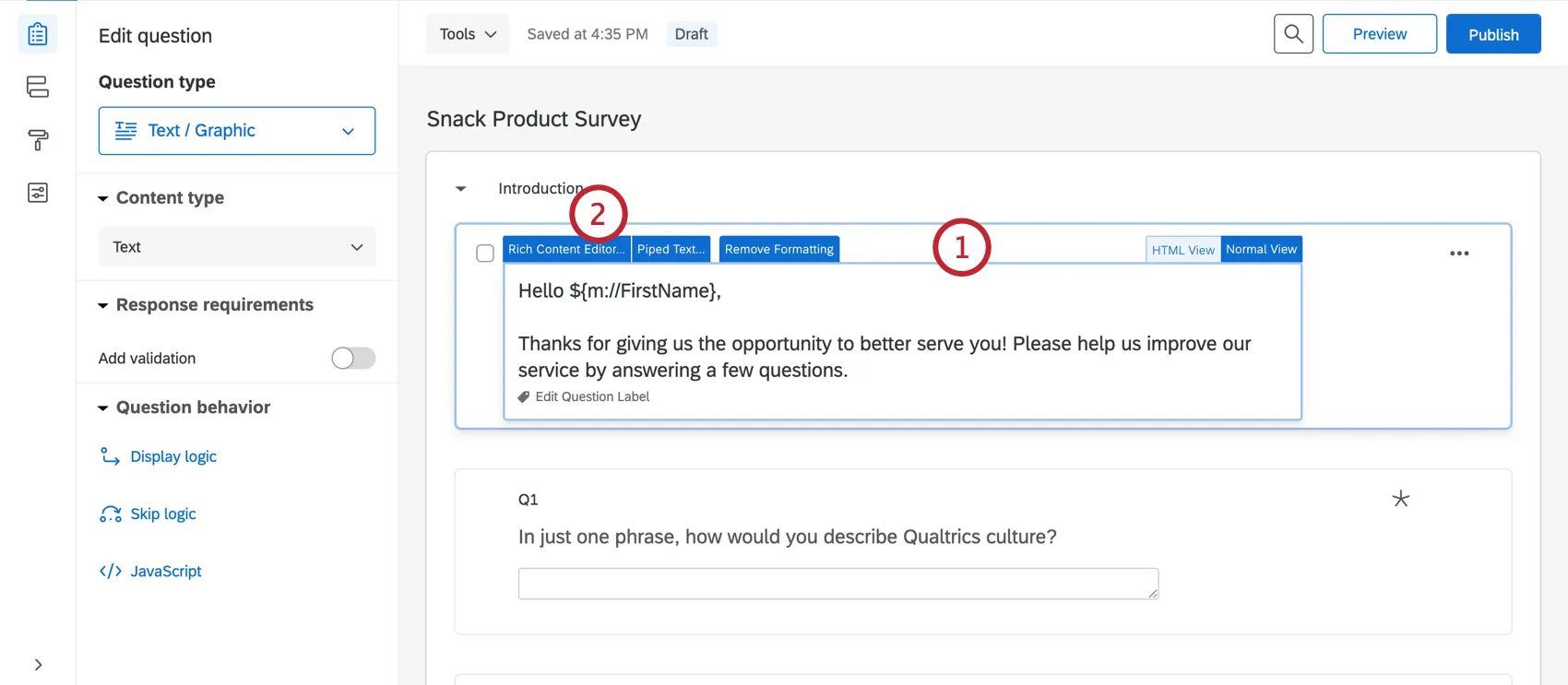Collapse the Introduction block
The height and width of the screenshot is (685, 1568).
(461, 189)
